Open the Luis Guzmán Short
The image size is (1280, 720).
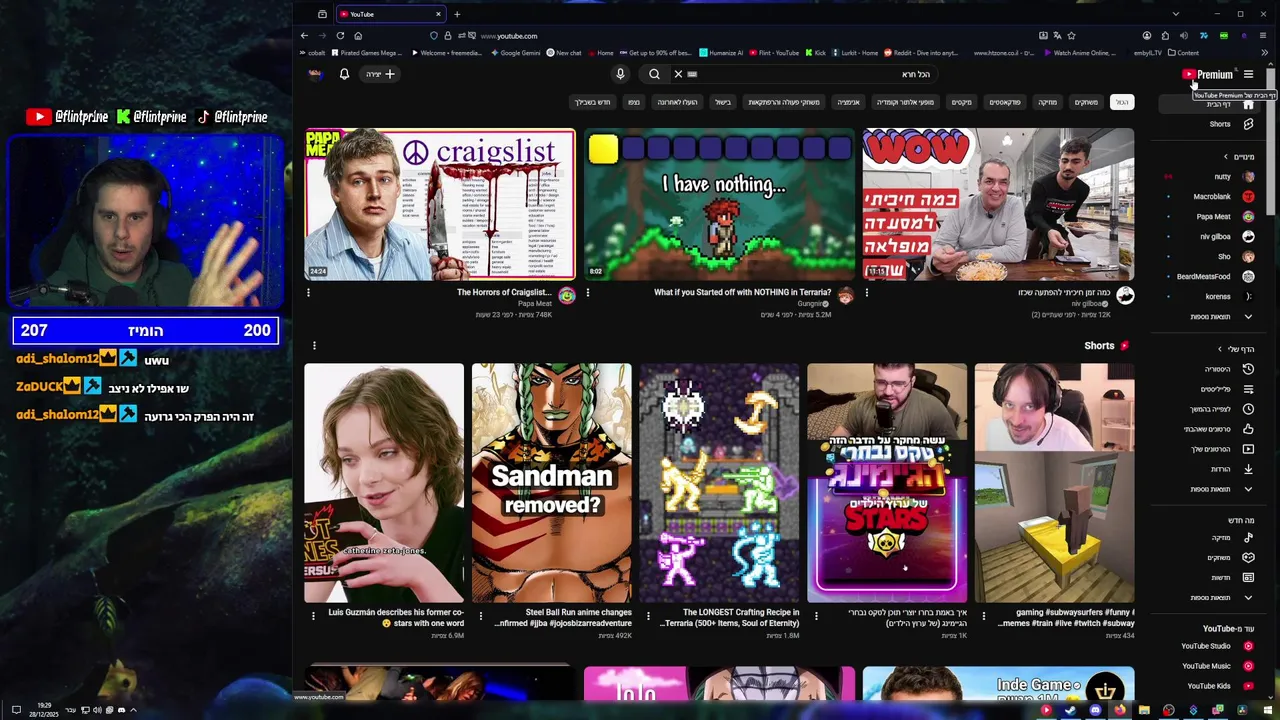click(384, 483)
